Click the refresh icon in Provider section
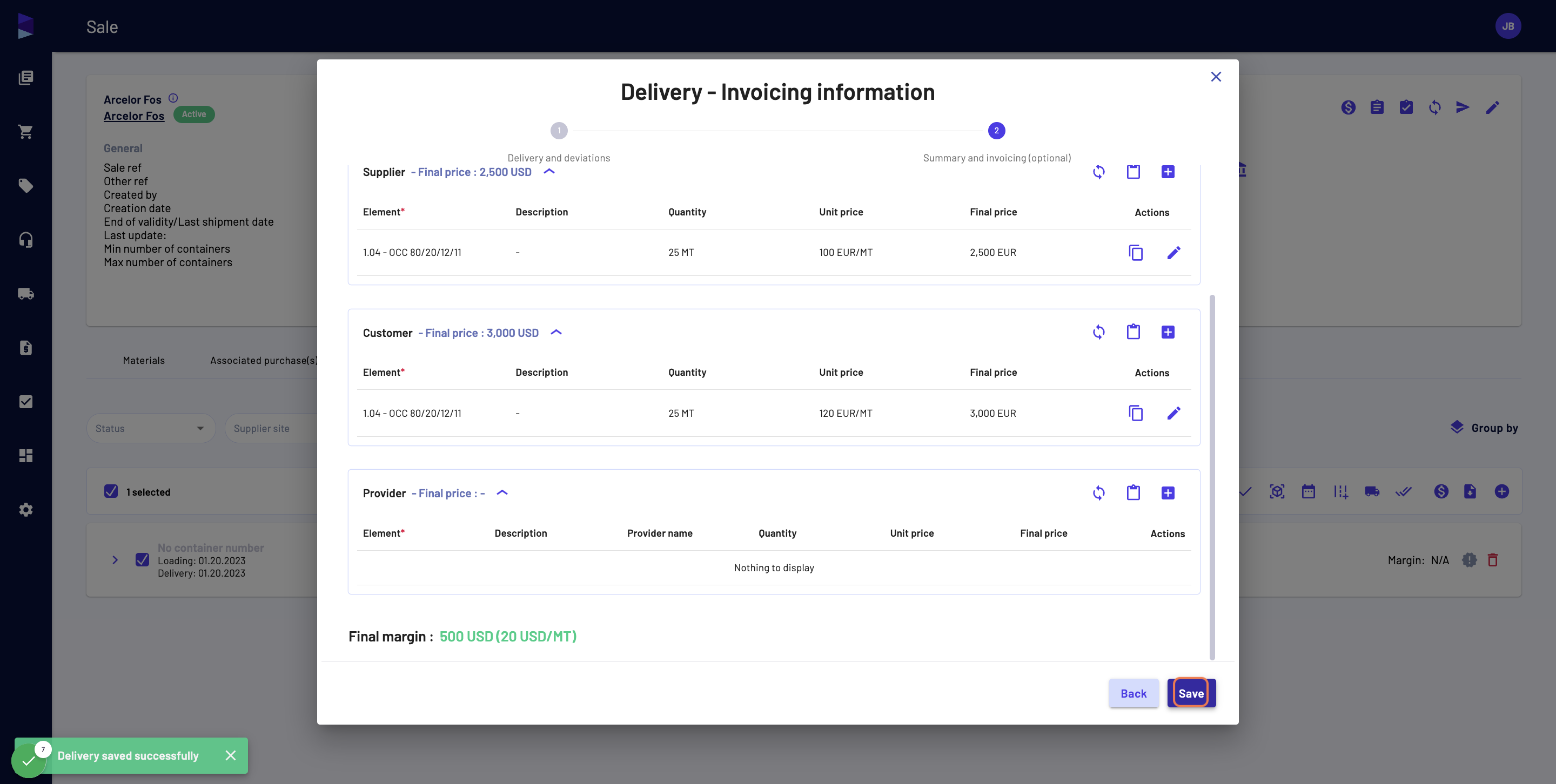This screenshot has width=1556, height=784. [x=1099, y=493]
